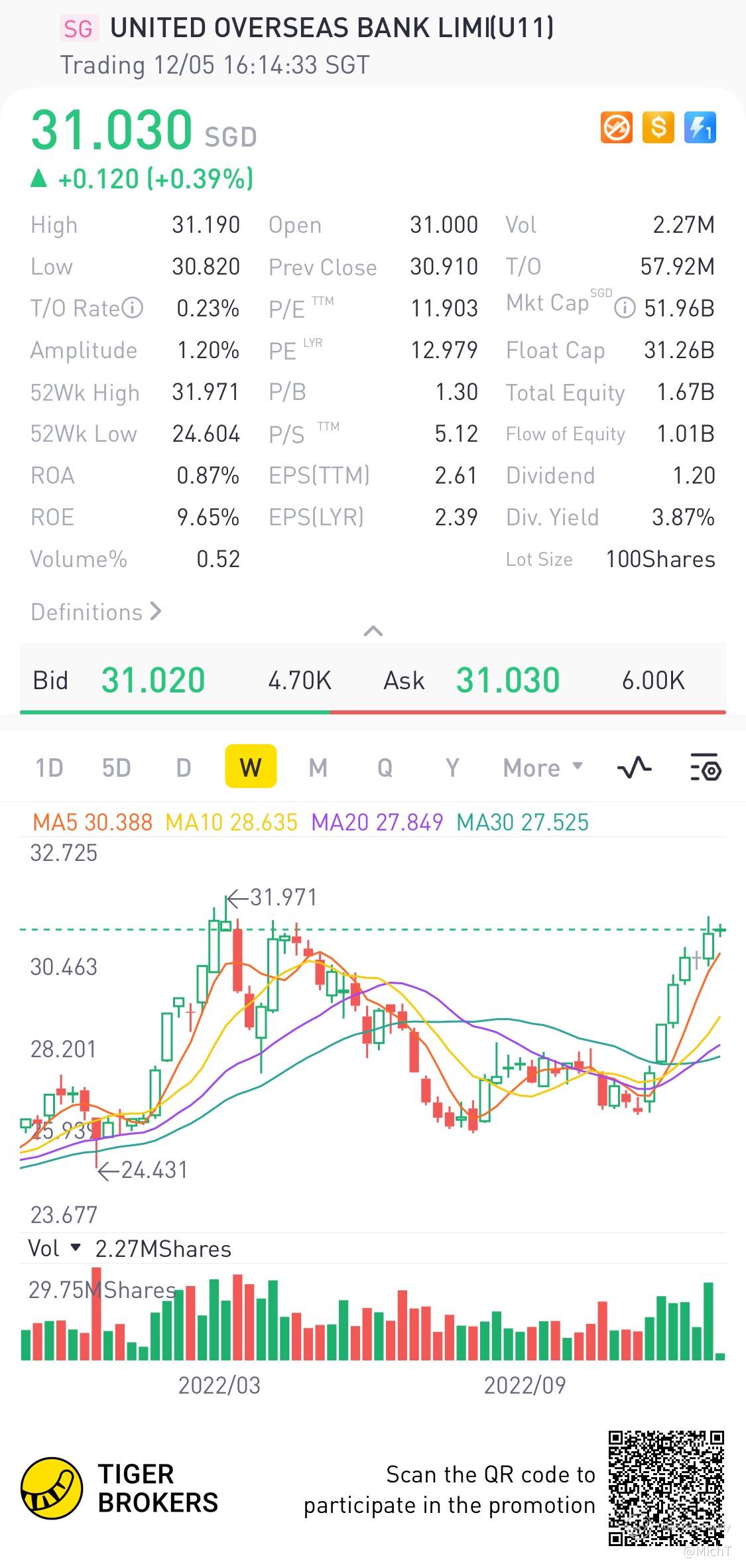
Task: Tap the Bid size 4.70K
Action: click(x=300, y=681)
